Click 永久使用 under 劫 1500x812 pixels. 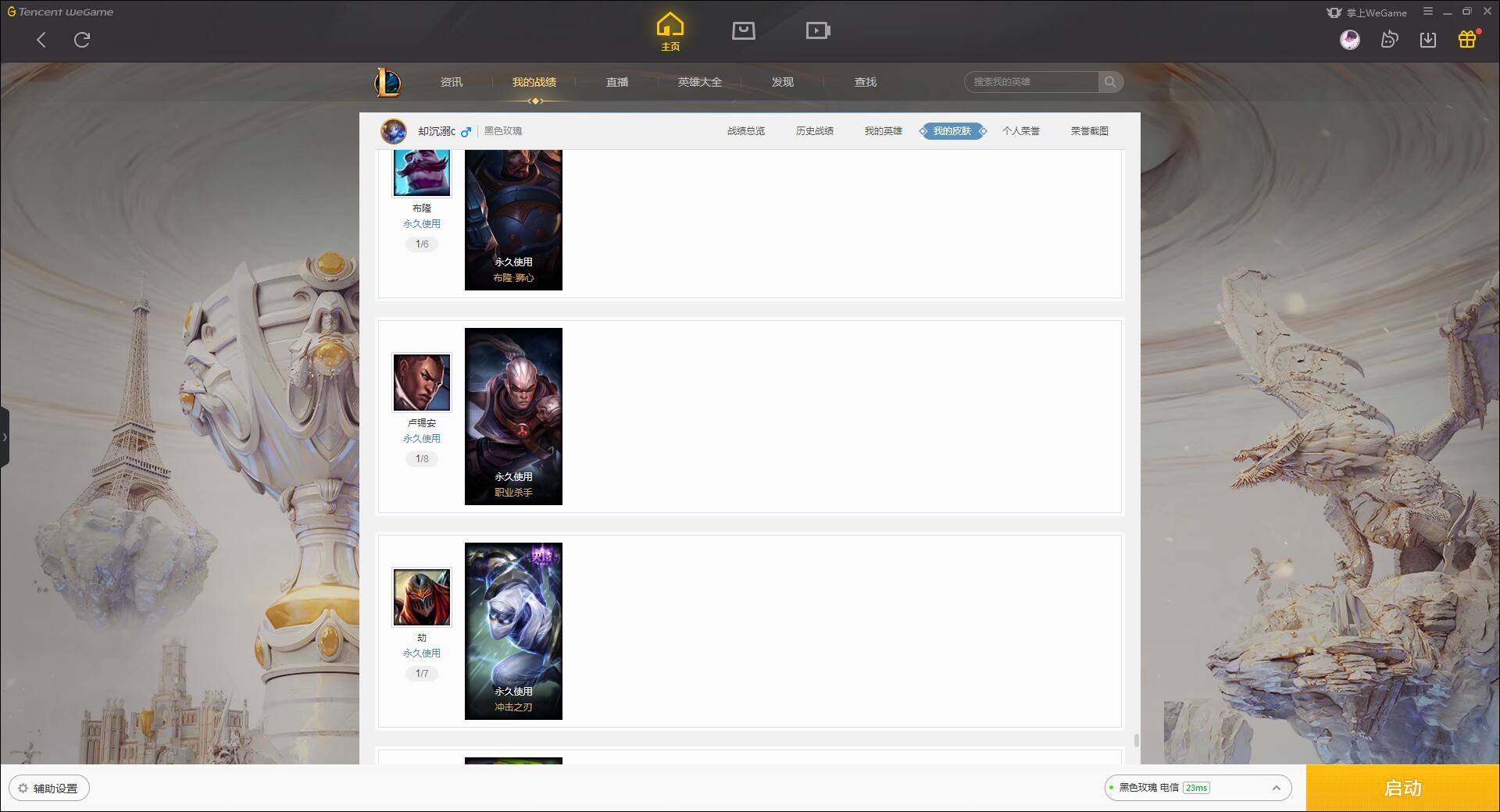point(422,654)
